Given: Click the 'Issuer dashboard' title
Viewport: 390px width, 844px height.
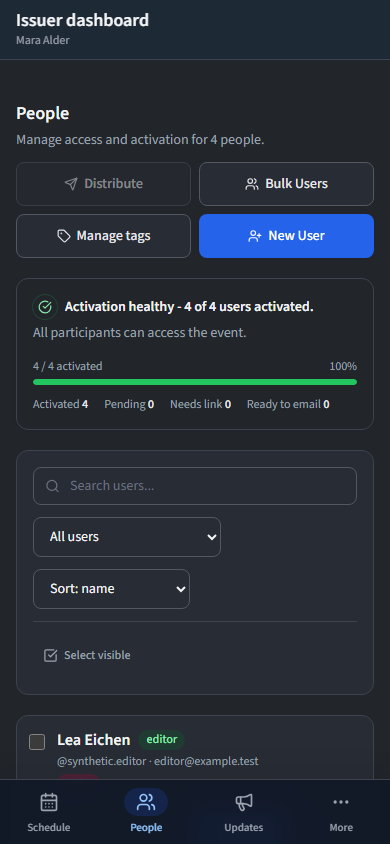Looking at the screenshot, I should [82, 20].
